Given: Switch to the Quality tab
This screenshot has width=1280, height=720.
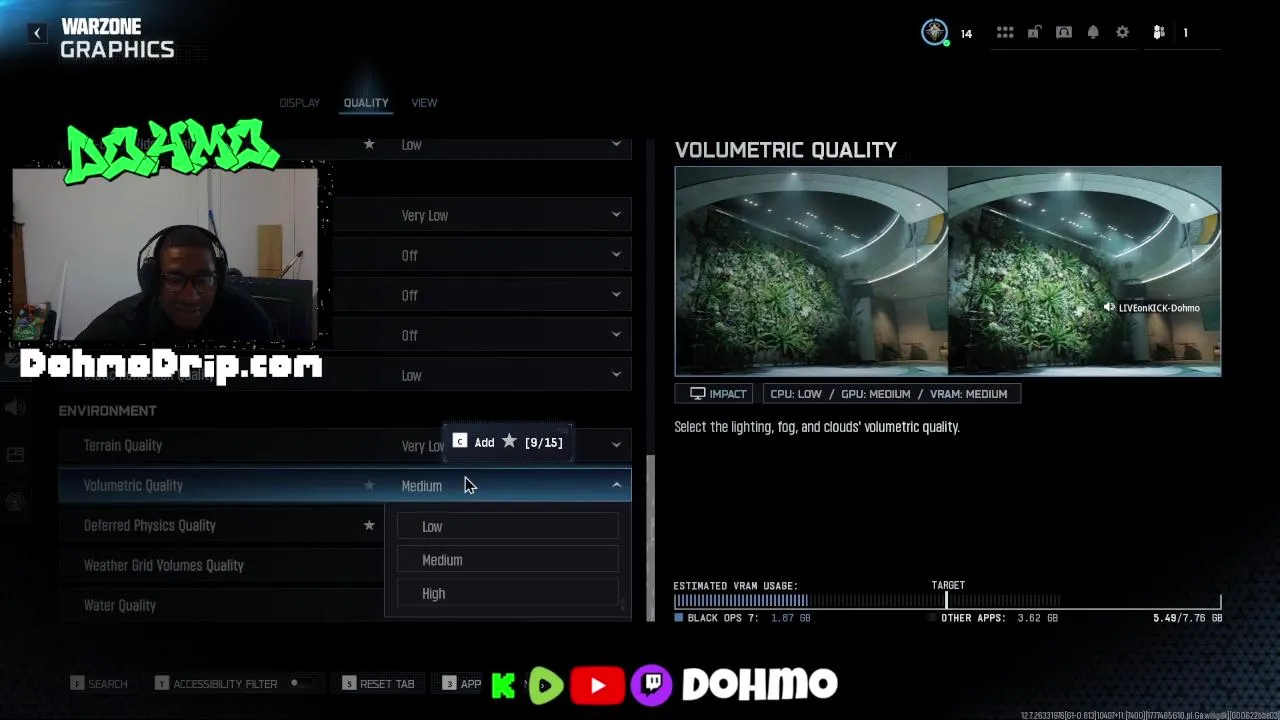Looking at the screenshot, I should (366, 103).
